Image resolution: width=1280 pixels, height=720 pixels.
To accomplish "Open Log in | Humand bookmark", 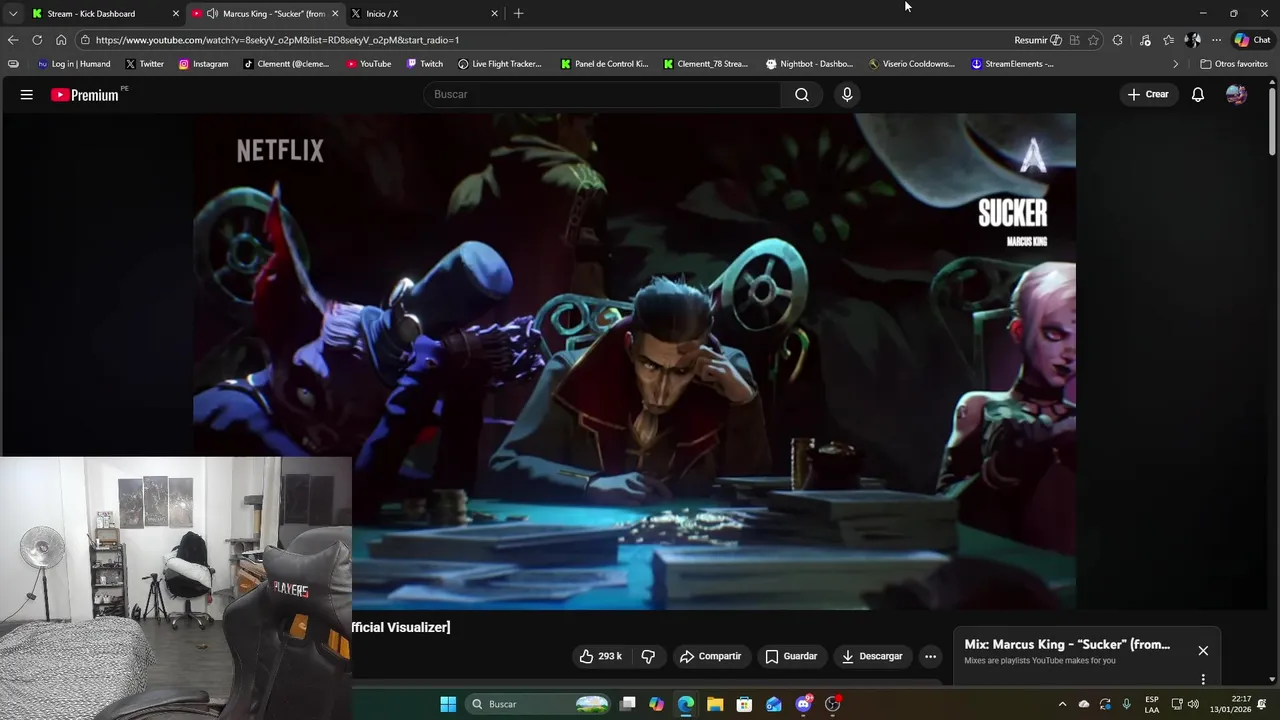I will click(x=74, y=64).
